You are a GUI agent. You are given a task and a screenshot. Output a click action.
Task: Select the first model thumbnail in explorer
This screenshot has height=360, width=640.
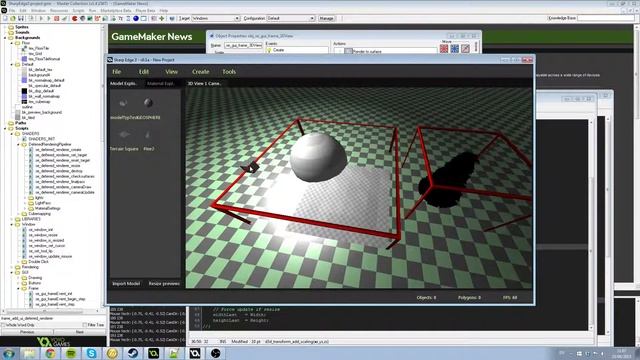123,102
